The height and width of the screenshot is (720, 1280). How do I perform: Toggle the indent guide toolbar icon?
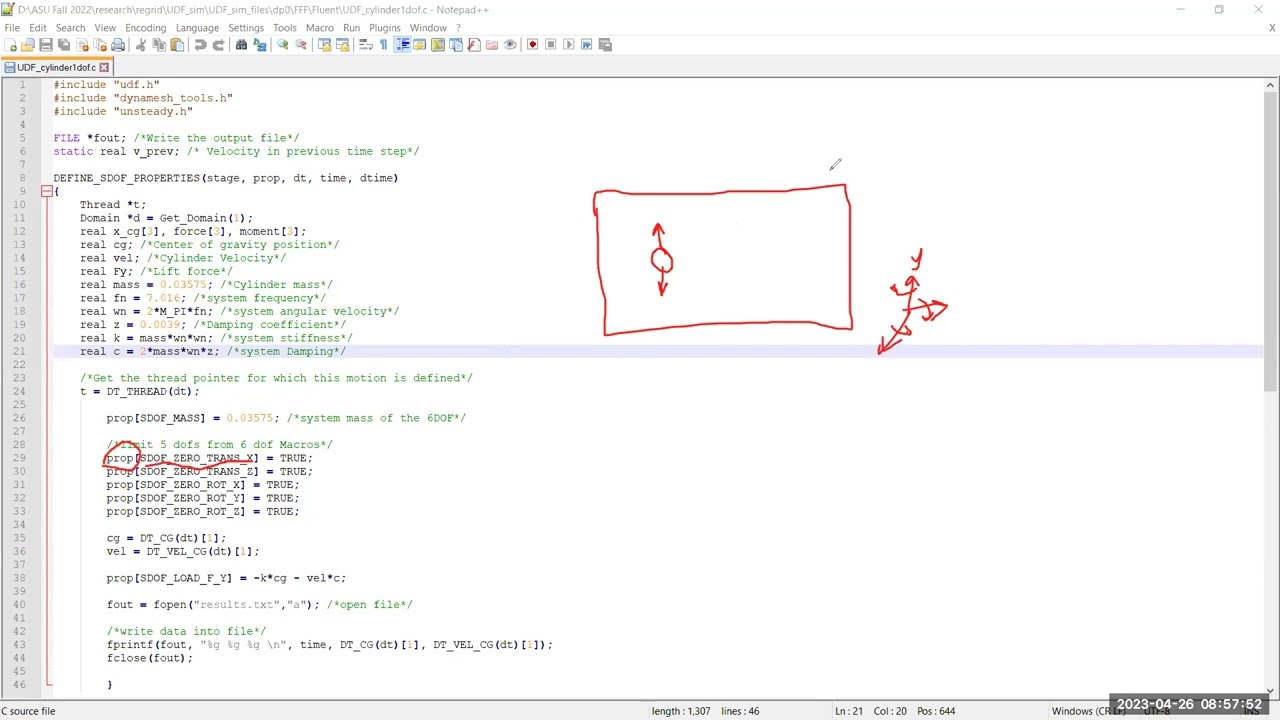point(402,45)
